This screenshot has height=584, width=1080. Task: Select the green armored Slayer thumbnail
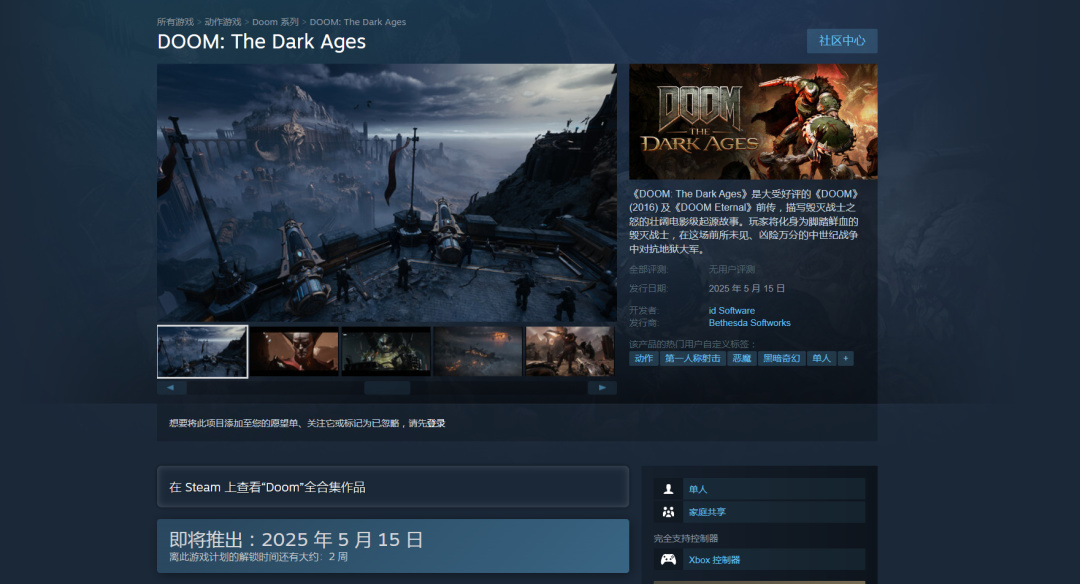[386, 352]
